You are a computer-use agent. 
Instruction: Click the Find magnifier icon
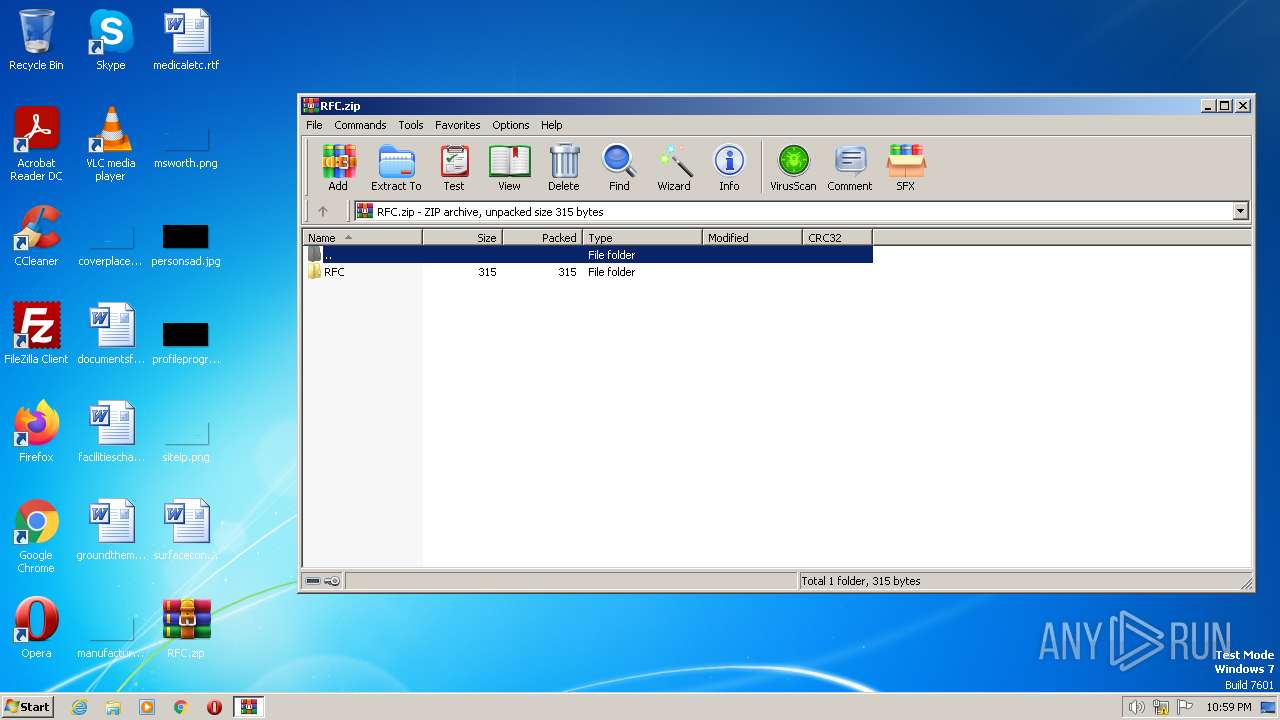click(619, 167)
